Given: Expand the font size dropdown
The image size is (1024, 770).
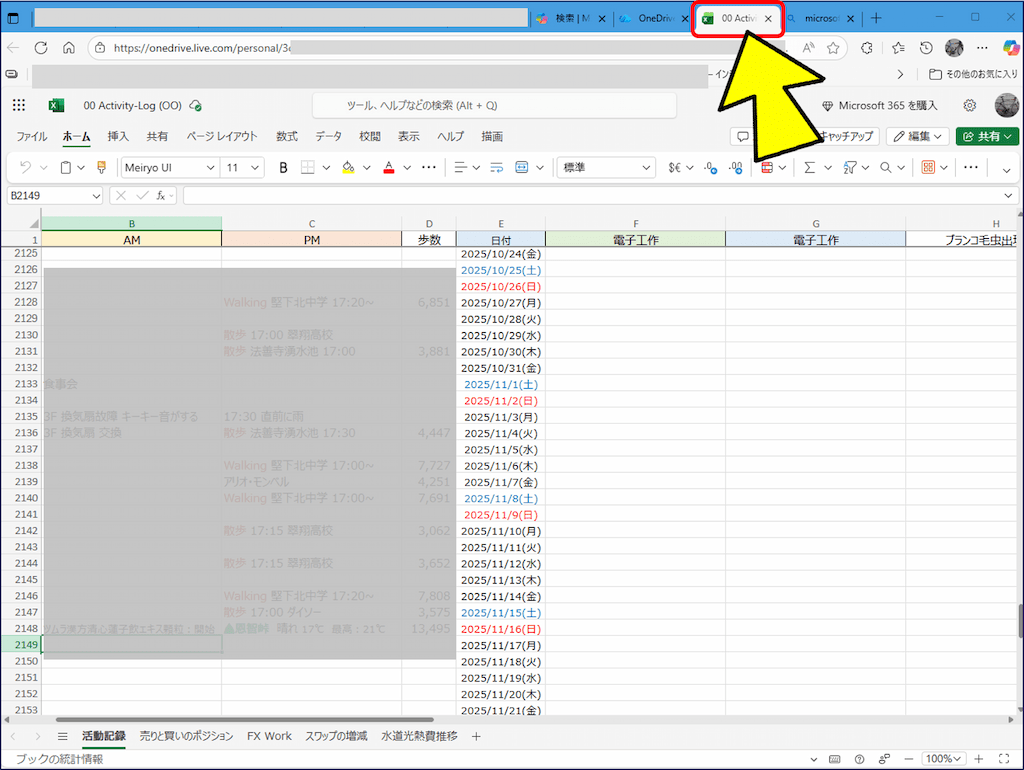Looking at the screenshot, I should [x=253, y=167].
